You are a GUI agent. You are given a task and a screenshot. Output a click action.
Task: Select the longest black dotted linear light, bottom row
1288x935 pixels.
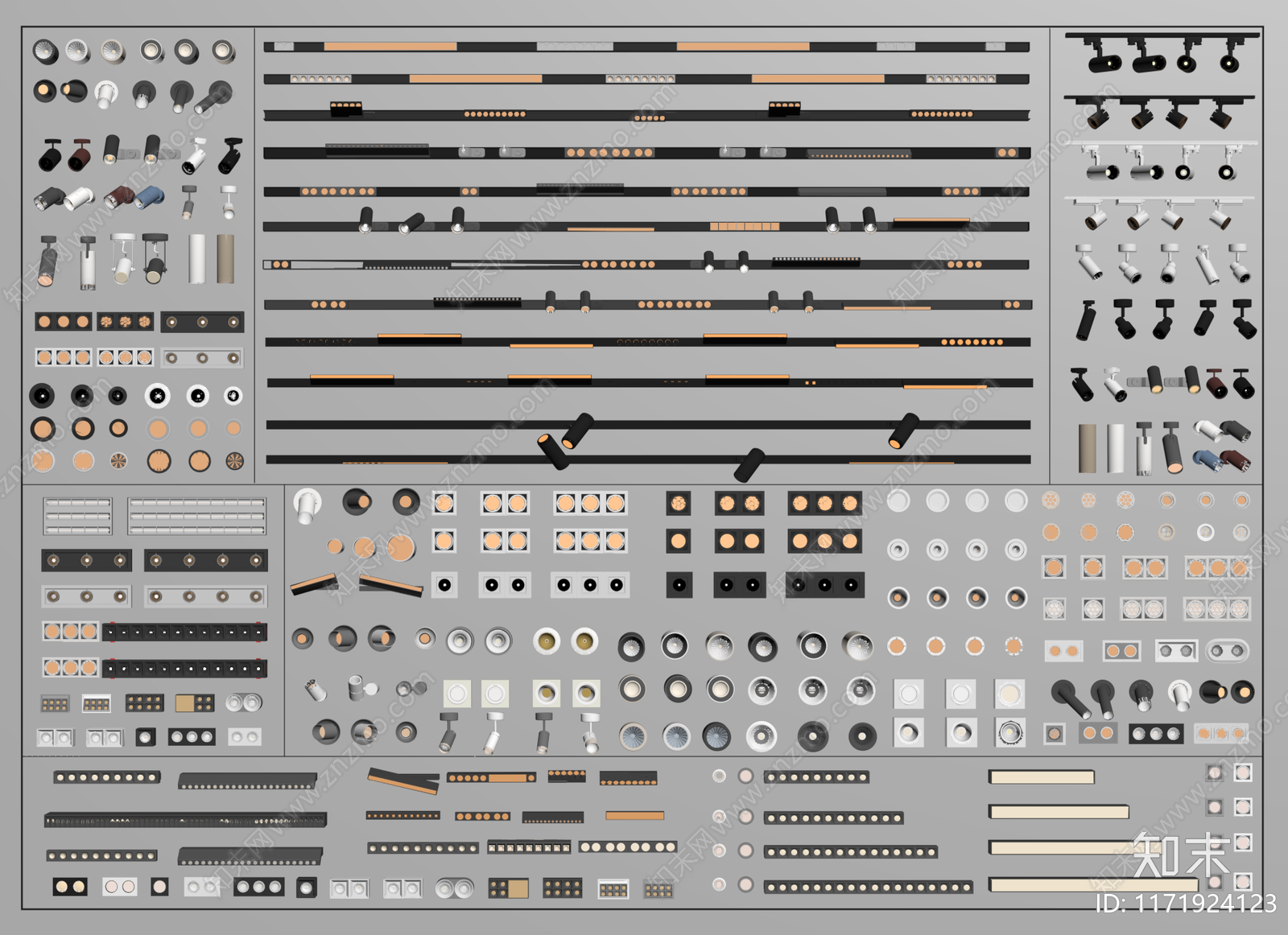click(x=869, y=888)
